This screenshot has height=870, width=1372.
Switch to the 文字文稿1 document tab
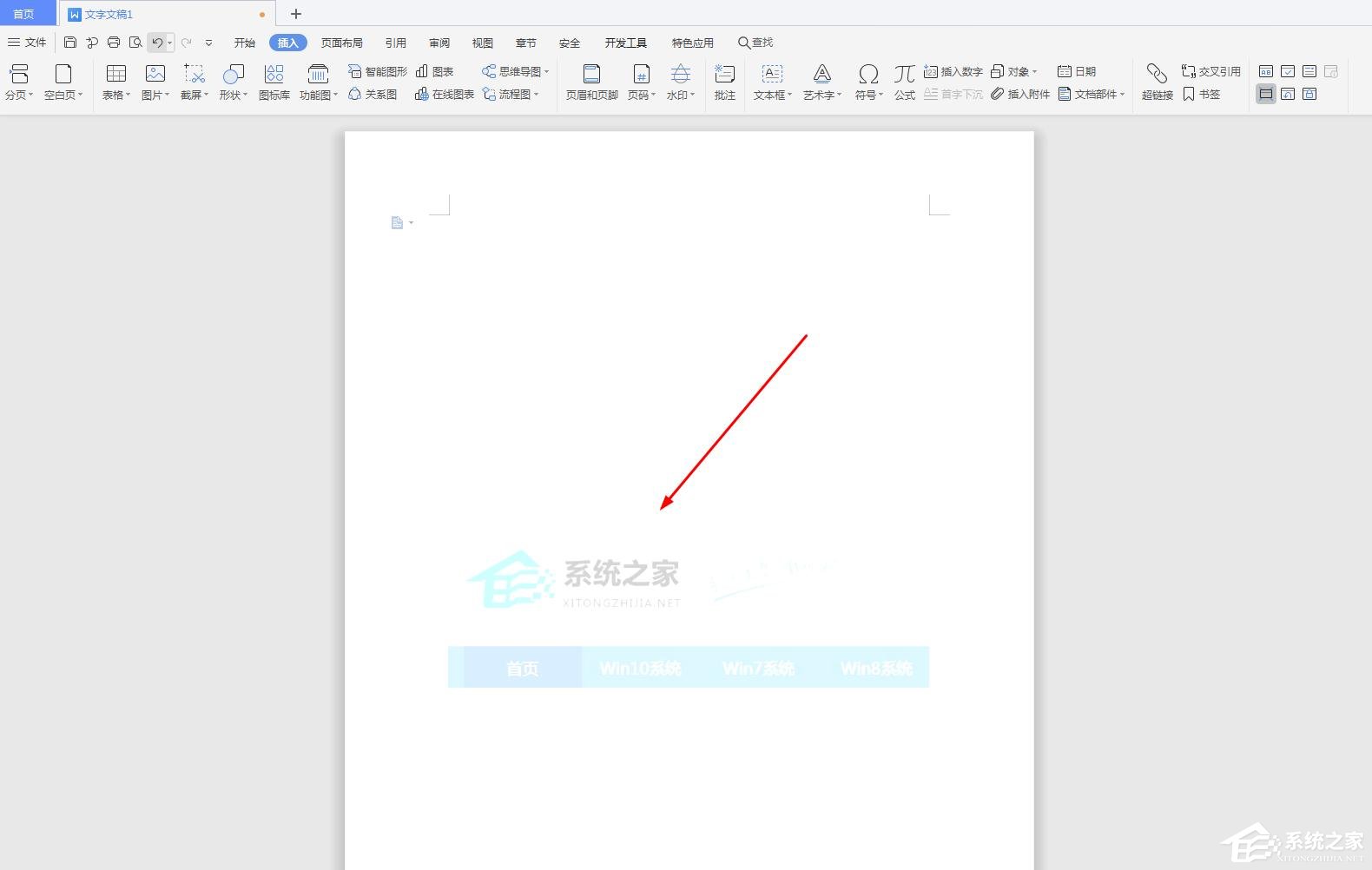pyautogui.click(x=109, y=15)
